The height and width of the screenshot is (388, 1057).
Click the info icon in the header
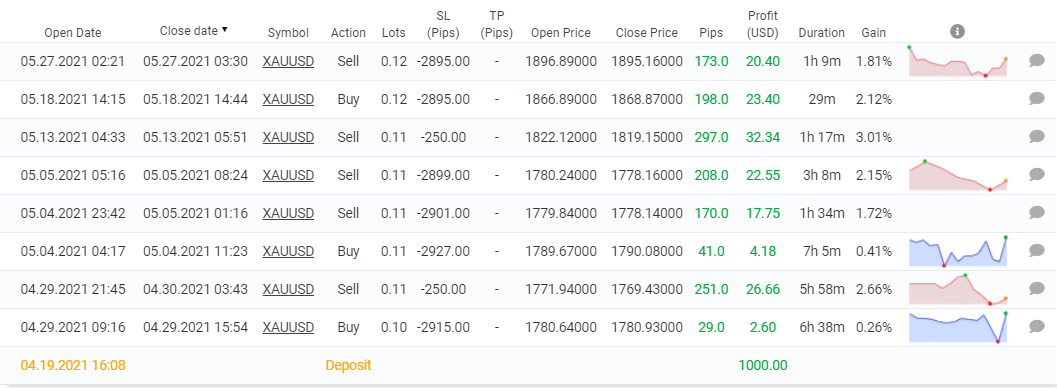[957, 31]
